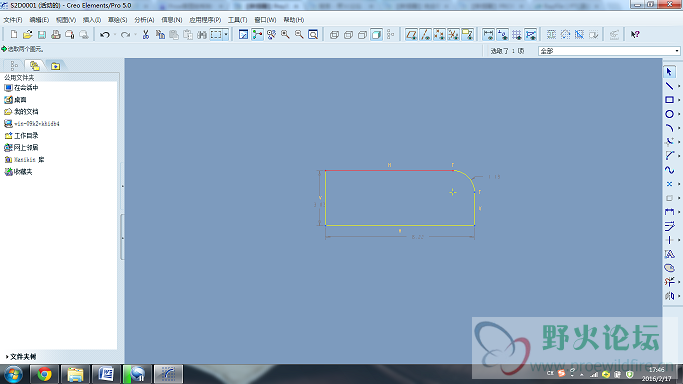Screen dimensions: 683x384
Task: Select the Circle sketch tool
Action: click(669, 114)
